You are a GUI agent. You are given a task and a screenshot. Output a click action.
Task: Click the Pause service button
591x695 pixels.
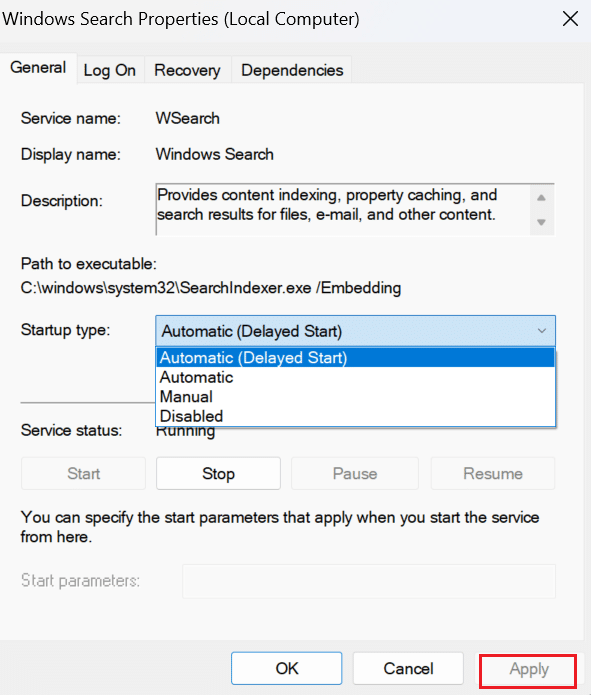coord(355,473)
